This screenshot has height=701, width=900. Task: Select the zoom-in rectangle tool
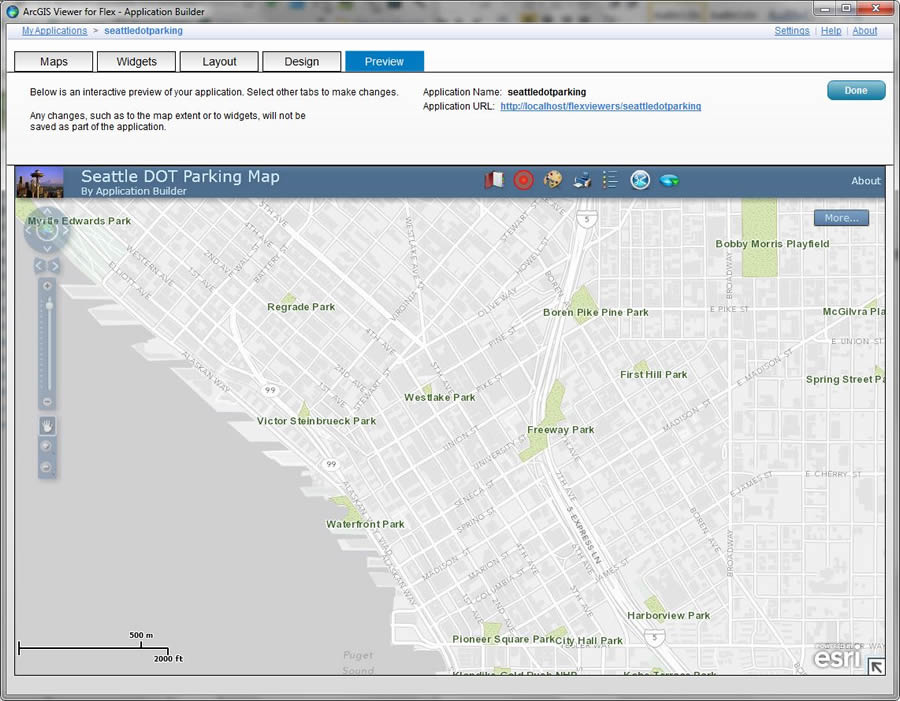pos(47,446)
